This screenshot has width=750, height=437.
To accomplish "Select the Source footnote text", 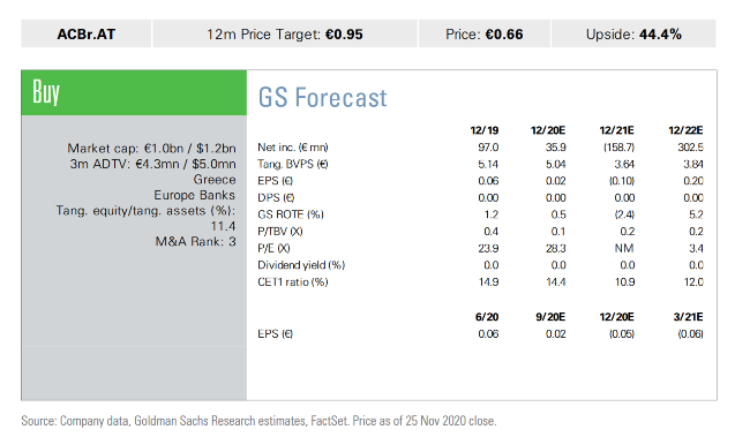I will coord(259,421).
